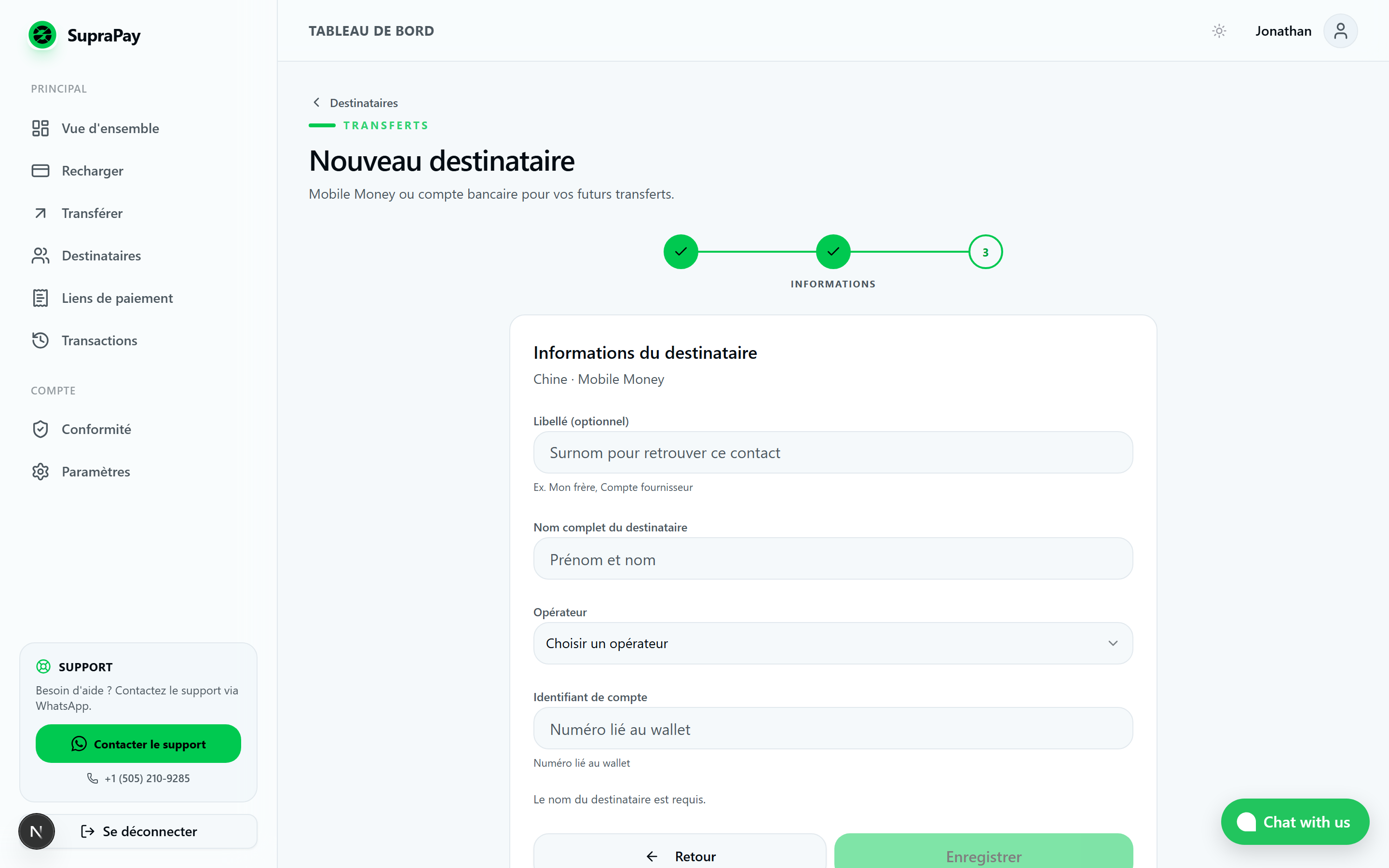Focus the Libellé (optionnel) nickname field
This screenshot has width=1389, height=868.
[833, 452]
